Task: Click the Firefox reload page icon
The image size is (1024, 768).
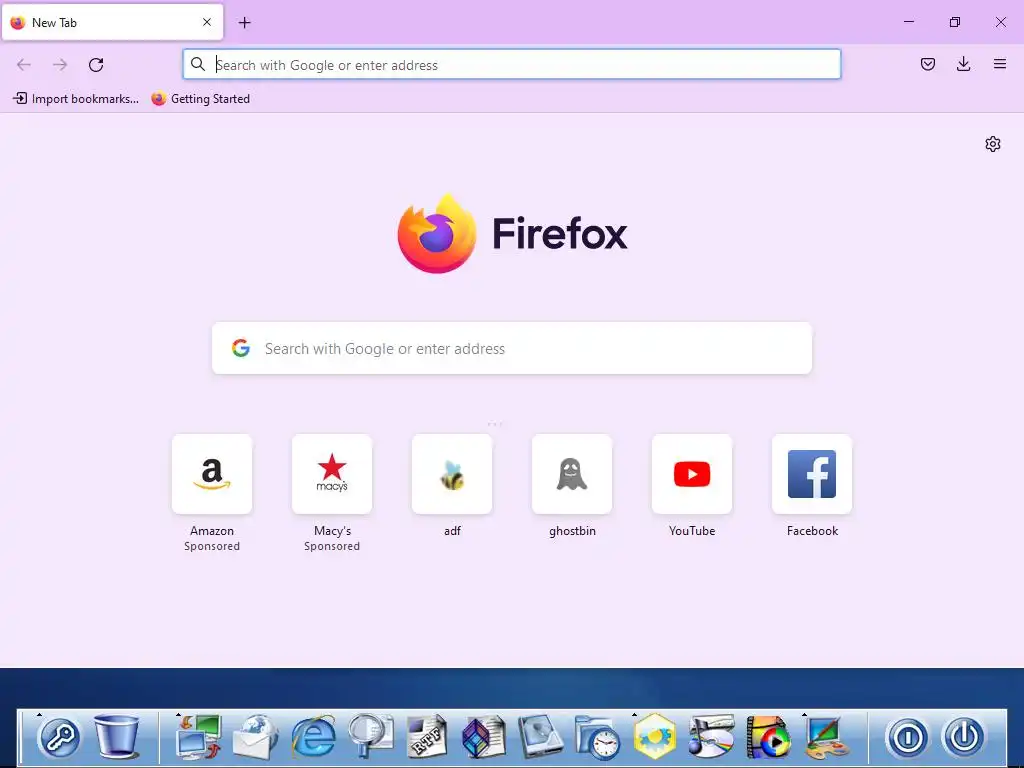Action: (96, 64)
